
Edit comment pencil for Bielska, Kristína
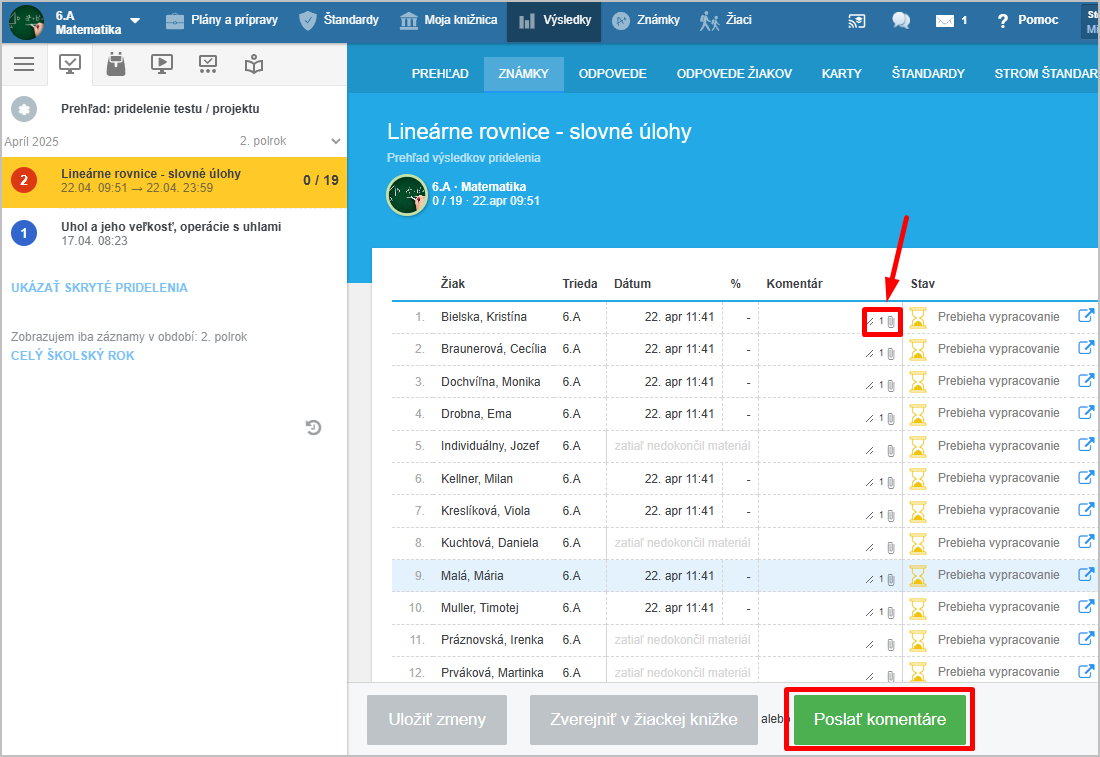pos(870,322)
